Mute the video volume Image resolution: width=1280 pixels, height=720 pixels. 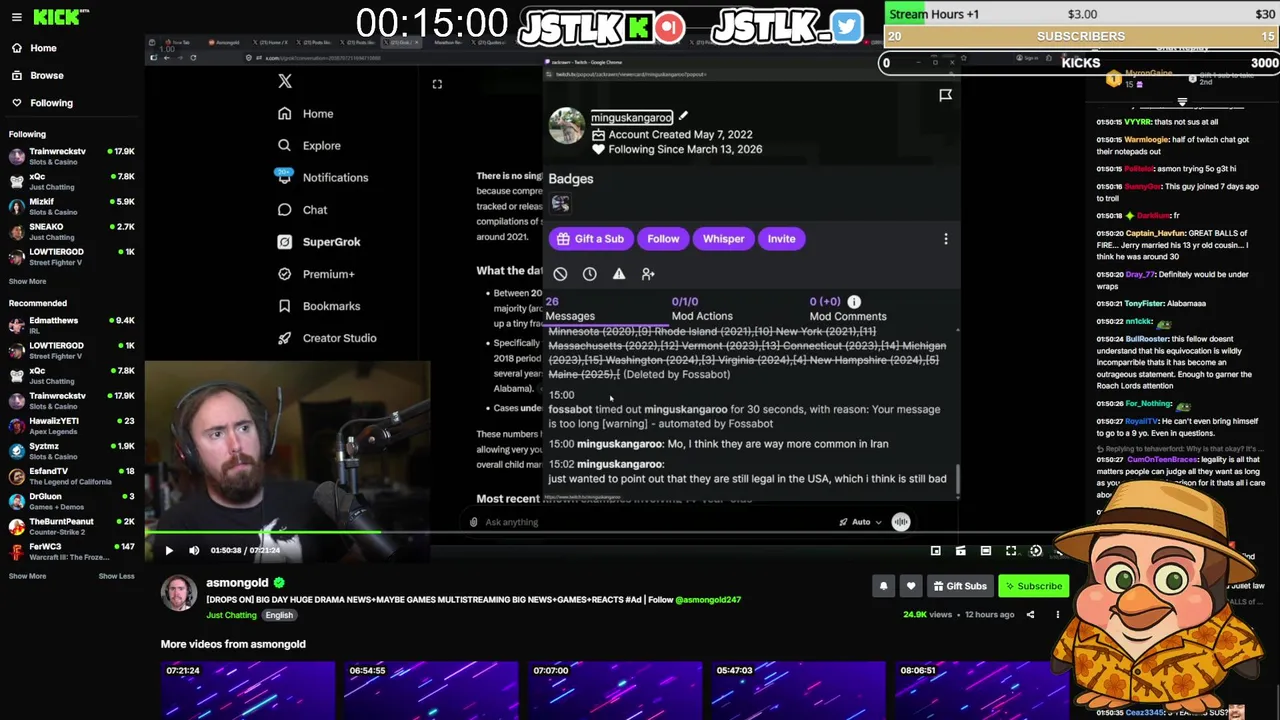tap(194, 550)
